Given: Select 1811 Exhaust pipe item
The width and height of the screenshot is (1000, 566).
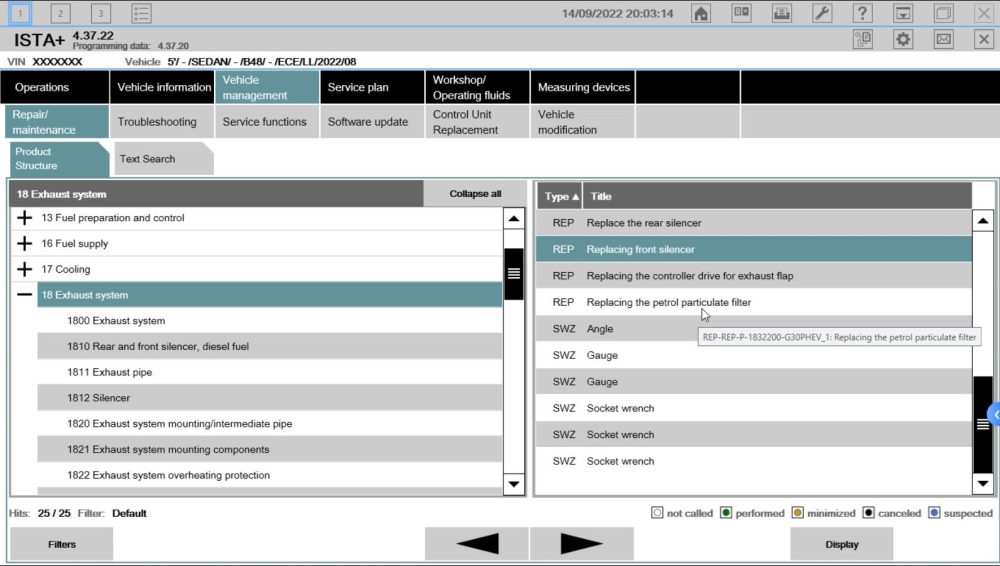Looking at the screenshot, I should pos(270,372).
